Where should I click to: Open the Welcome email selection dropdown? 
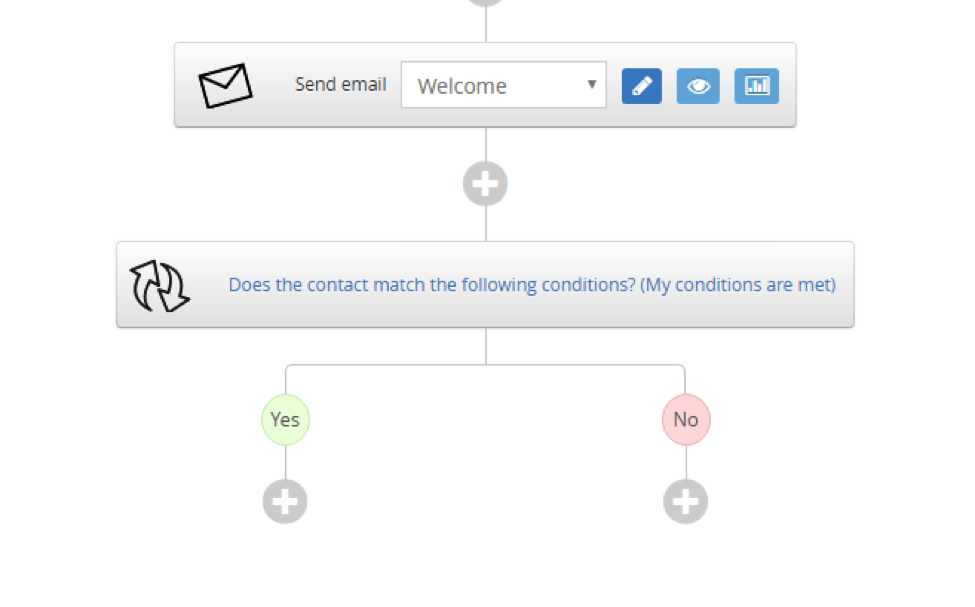[504, 85]
